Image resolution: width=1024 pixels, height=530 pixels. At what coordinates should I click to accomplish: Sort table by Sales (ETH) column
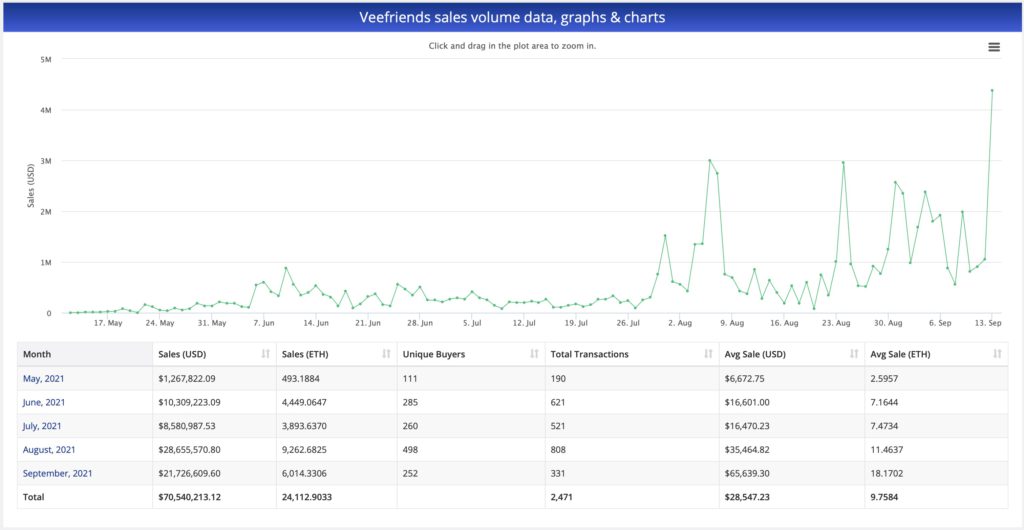pyautogui.click(x=385, y=354)
